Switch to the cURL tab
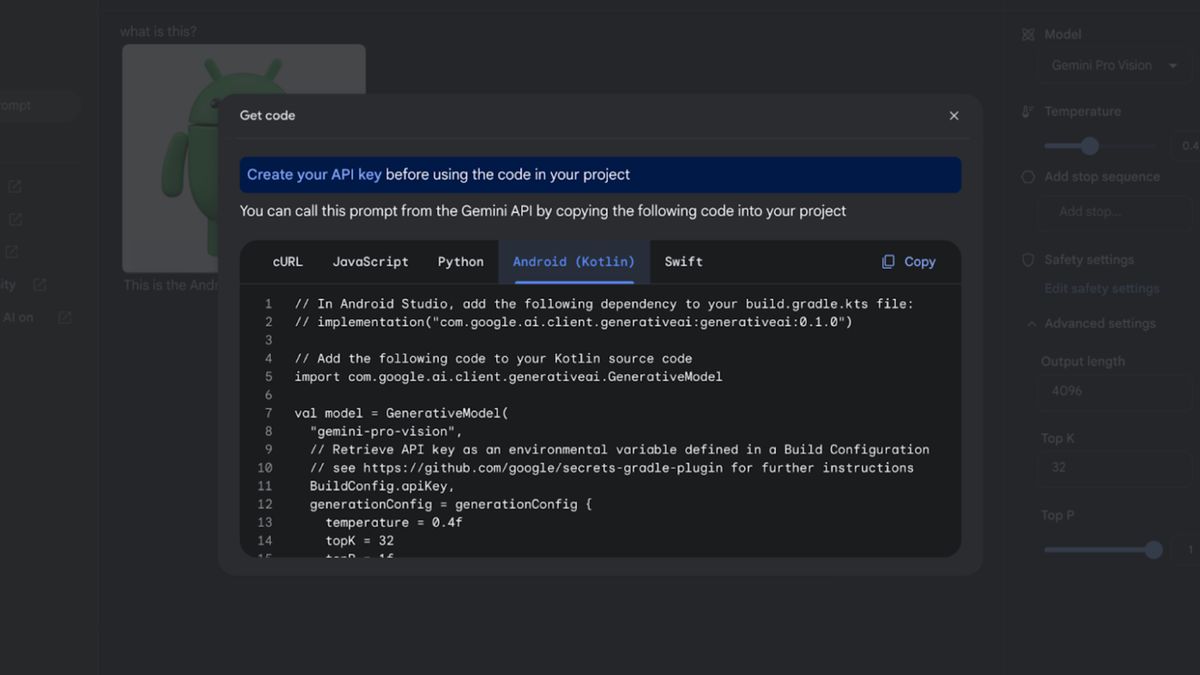The width and height of the screenshot is (1200, 675). pyautogui.click(x=287, y=262)
